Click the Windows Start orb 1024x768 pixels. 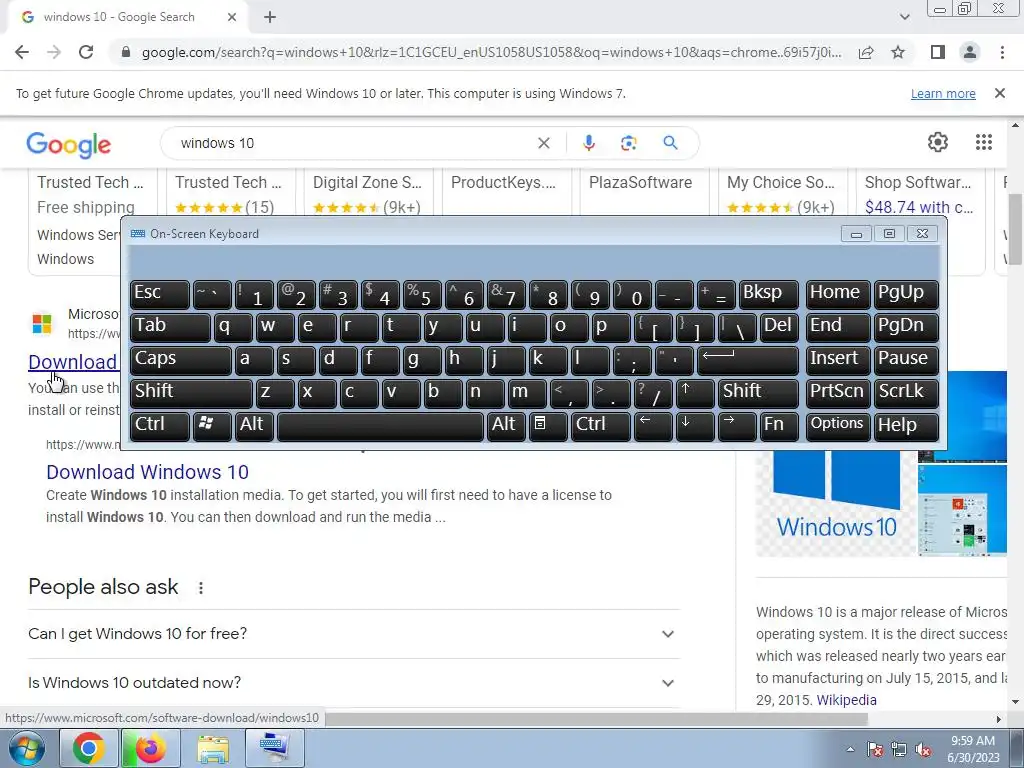pos(27,748)
